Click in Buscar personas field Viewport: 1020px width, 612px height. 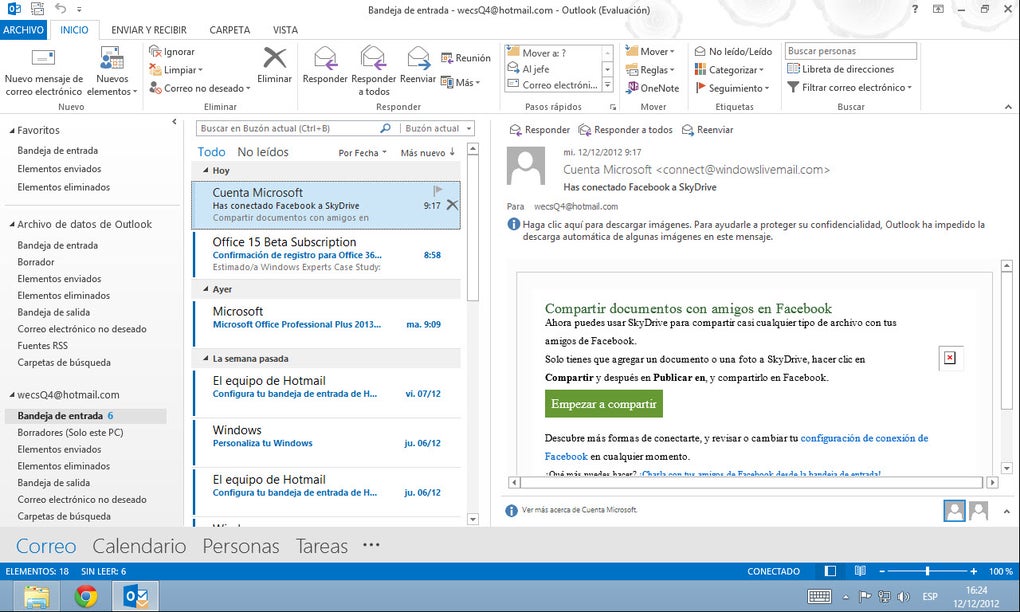pyautogui.click(x=851, y=51)
